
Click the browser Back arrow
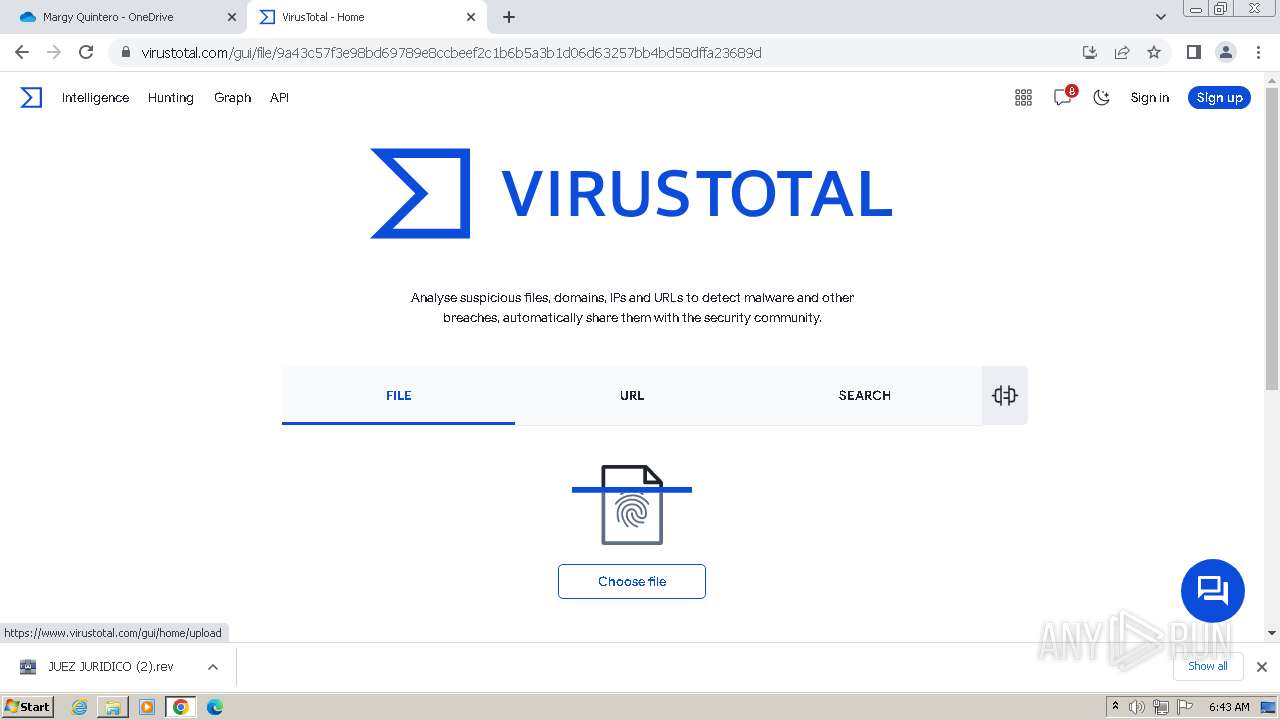[x=22, y=52]
